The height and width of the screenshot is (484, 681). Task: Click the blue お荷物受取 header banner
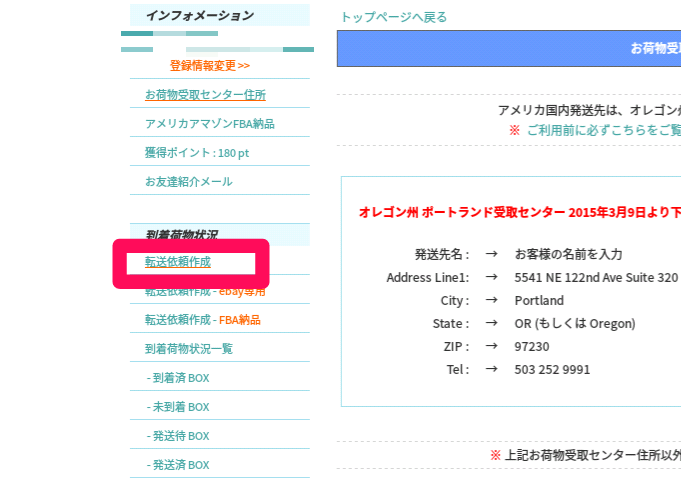click(x=509, y=49)
